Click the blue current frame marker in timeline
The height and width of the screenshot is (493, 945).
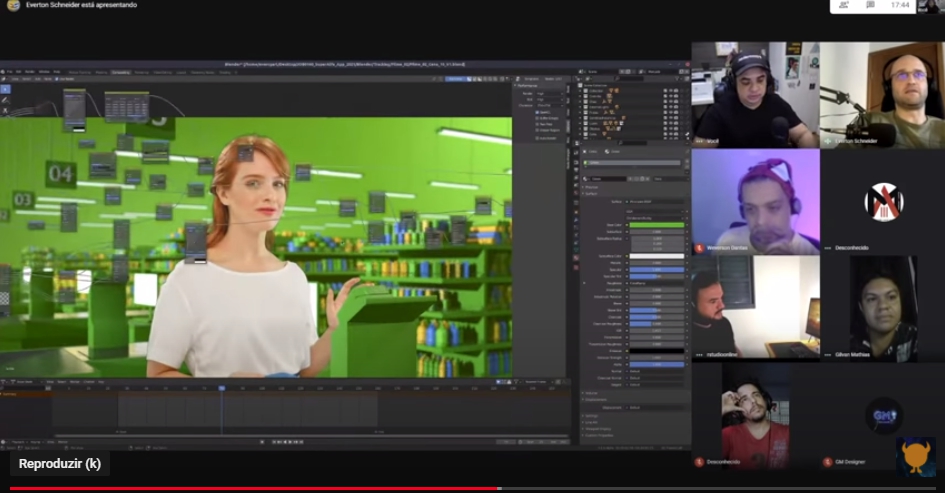coord(222,389)
